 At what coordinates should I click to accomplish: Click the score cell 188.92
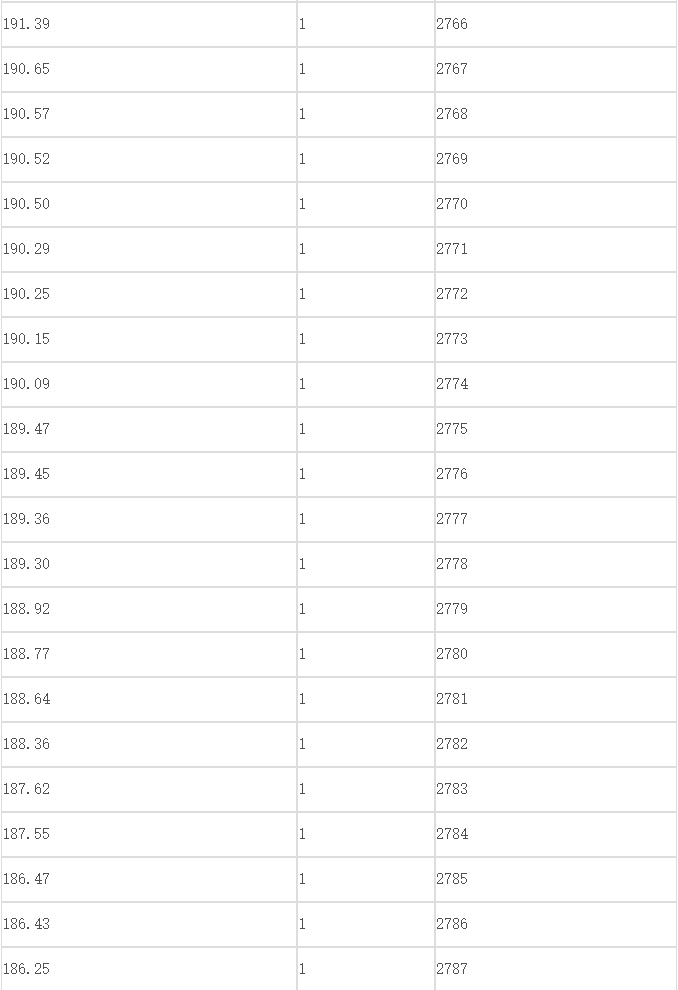149,609
